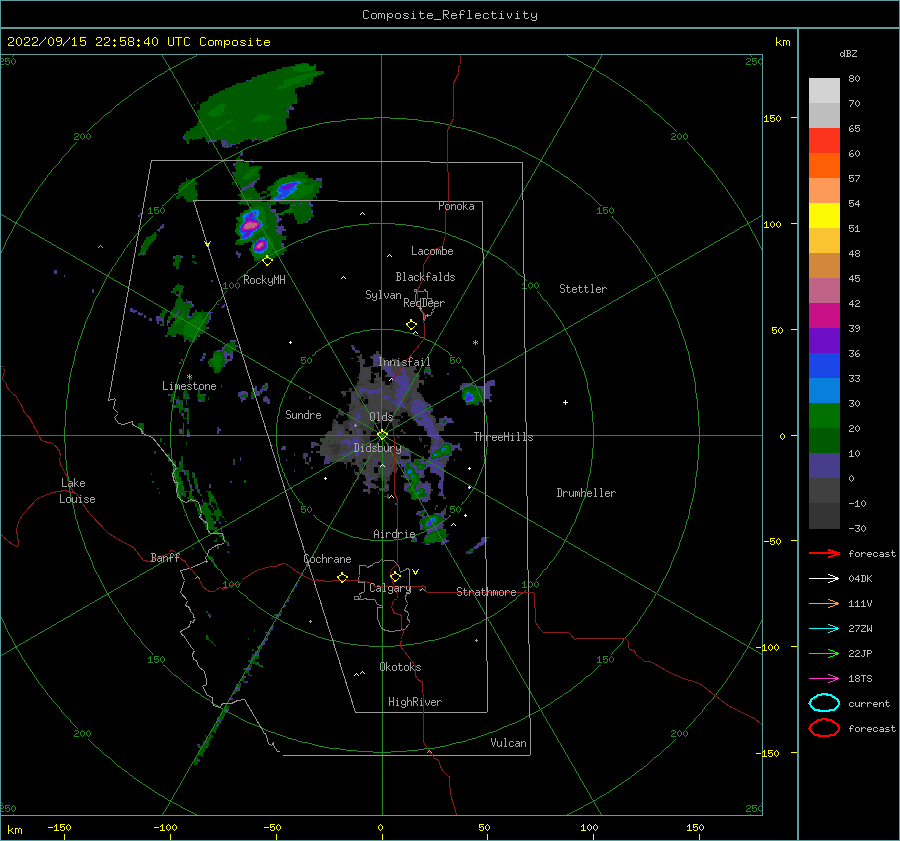The width and height of the screenshot is (900, 841).
Task: Pick the red 60-65 dBZ swatch
Action: [x=824, y=141]
